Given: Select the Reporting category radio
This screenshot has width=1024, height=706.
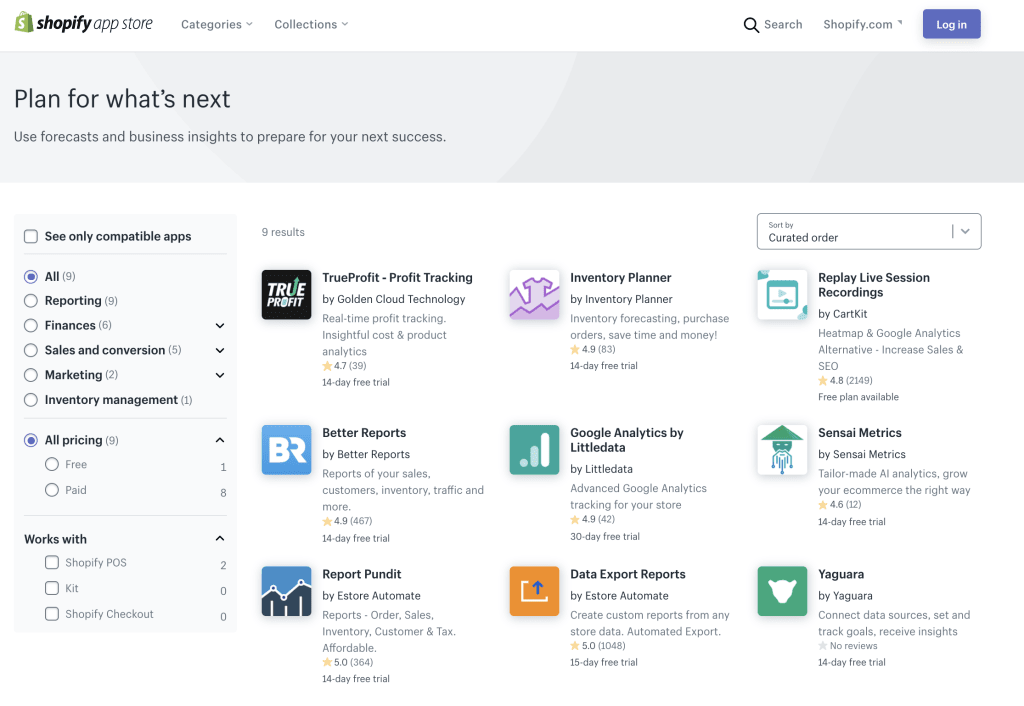Looking at the screenshot, I should click(x=31, y=301).
